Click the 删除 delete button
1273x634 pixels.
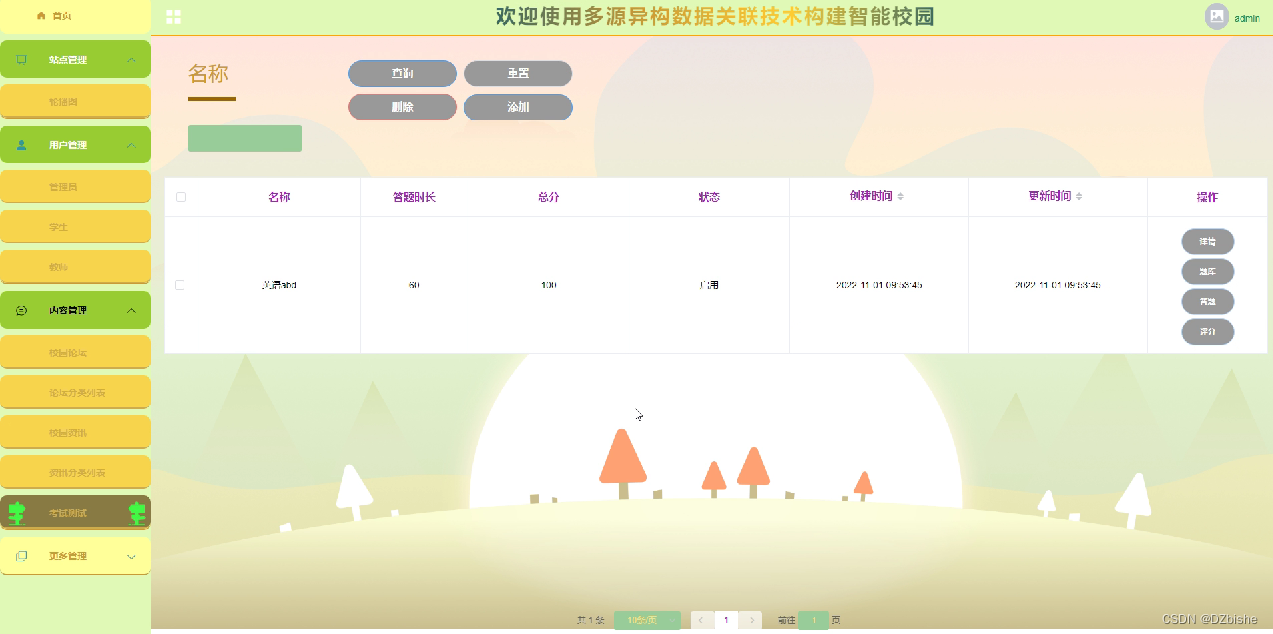(x=402, y=107)
